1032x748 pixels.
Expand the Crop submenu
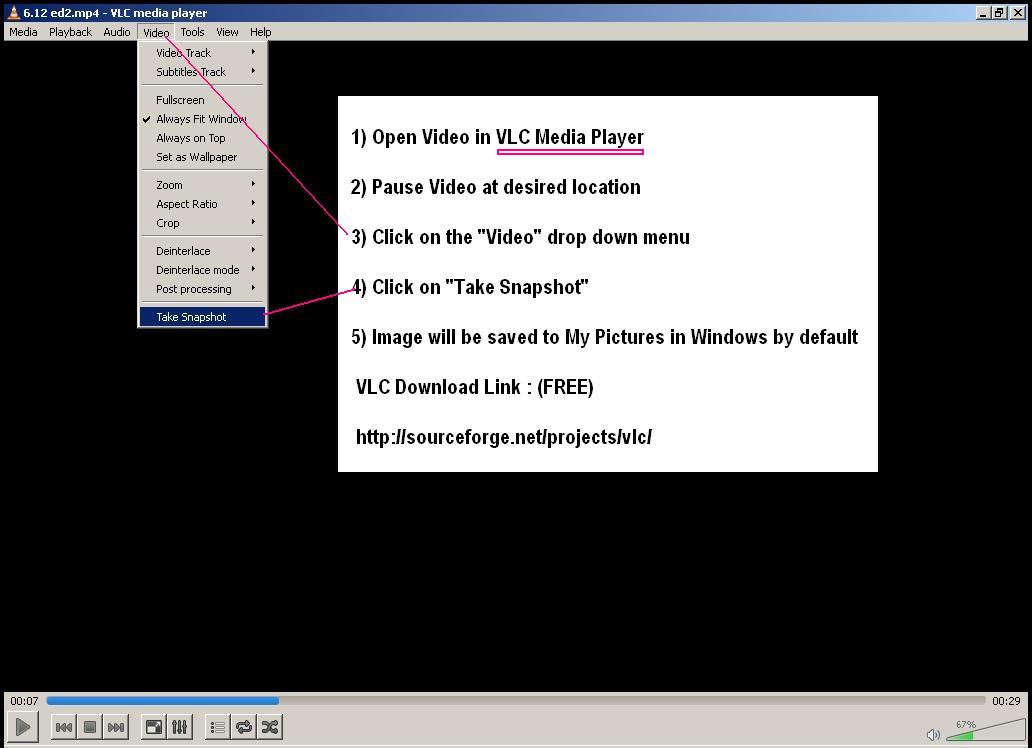(202, 223)
